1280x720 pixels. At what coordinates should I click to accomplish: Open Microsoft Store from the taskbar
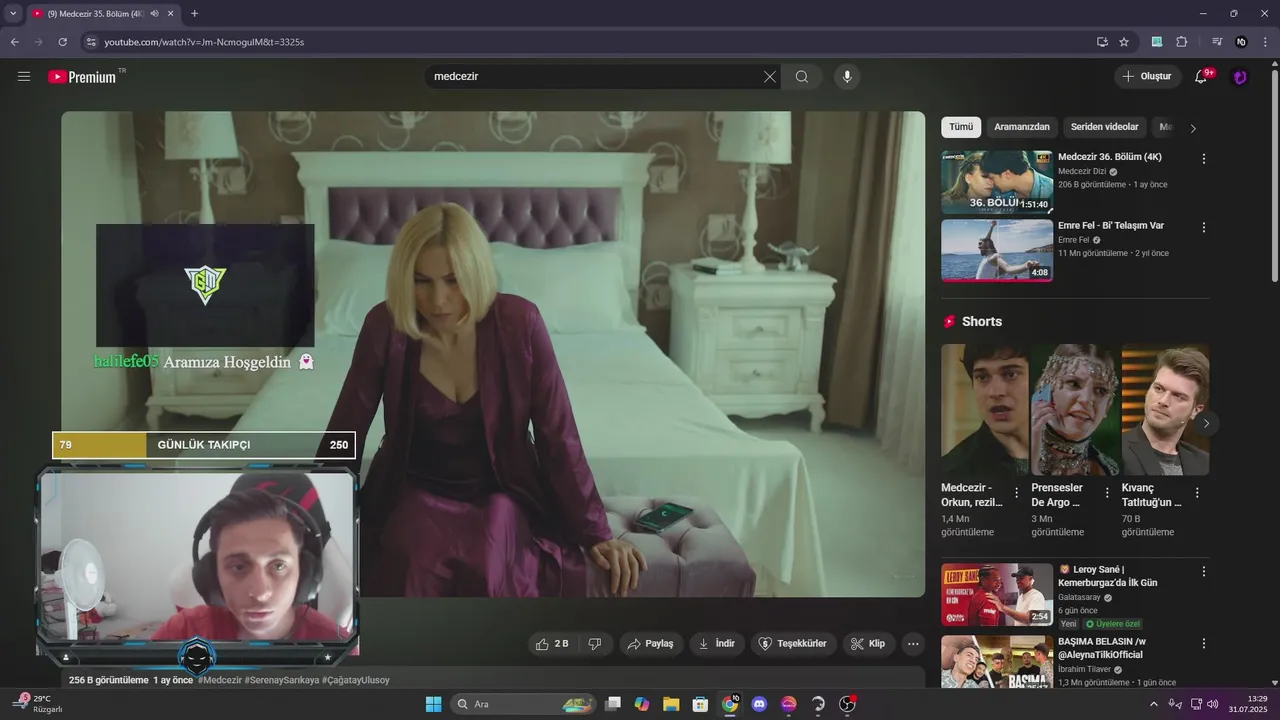[x=701, y=704]
